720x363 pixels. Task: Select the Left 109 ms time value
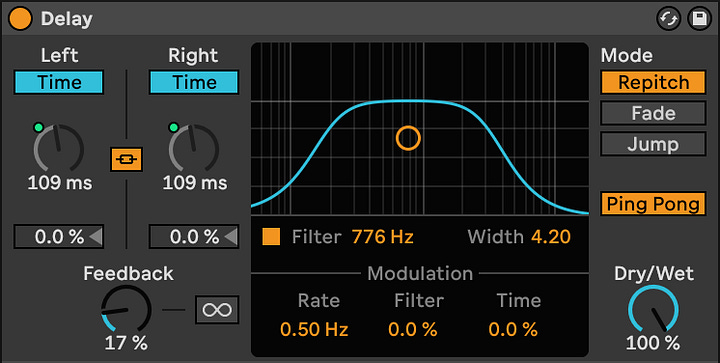pos(60,183)
